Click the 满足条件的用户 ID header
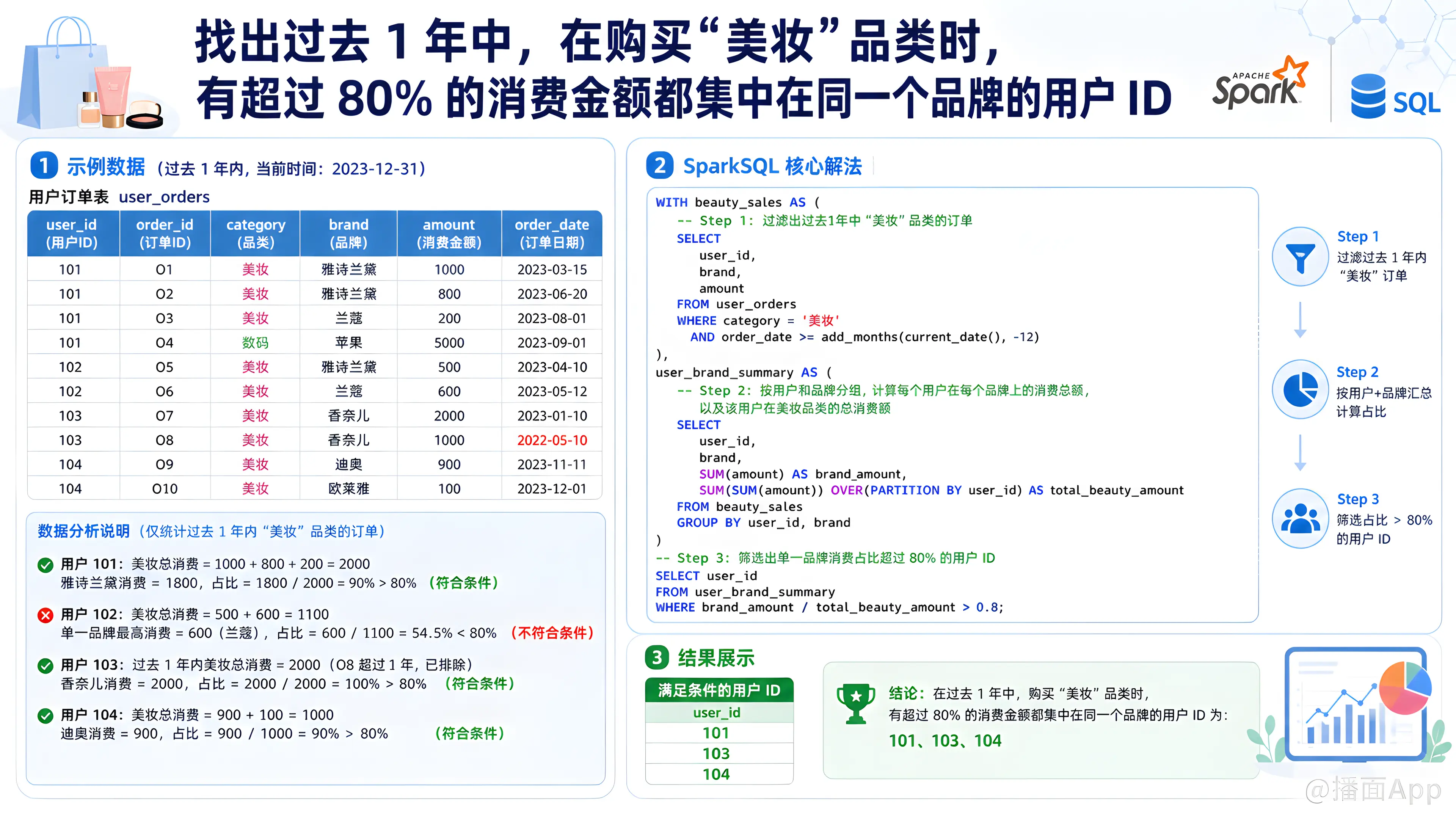1456x819 pixels. 719,690
